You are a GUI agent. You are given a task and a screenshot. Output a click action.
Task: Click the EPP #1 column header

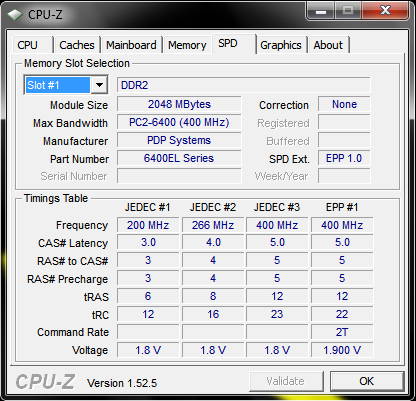[x=342, y=207]
